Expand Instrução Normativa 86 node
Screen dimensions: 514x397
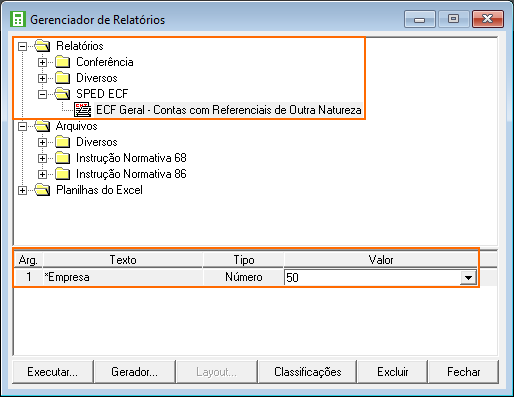42,174
